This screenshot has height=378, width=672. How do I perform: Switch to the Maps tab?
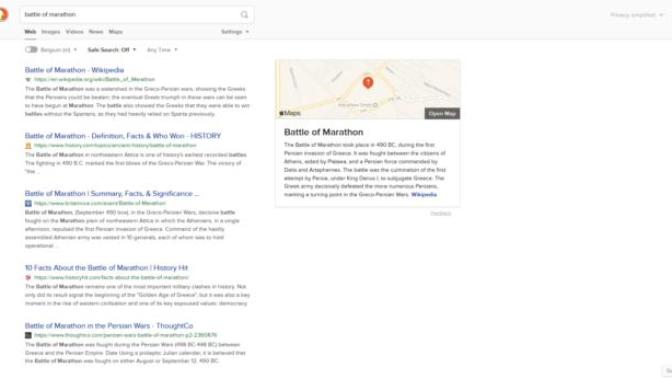pos(115,32)
